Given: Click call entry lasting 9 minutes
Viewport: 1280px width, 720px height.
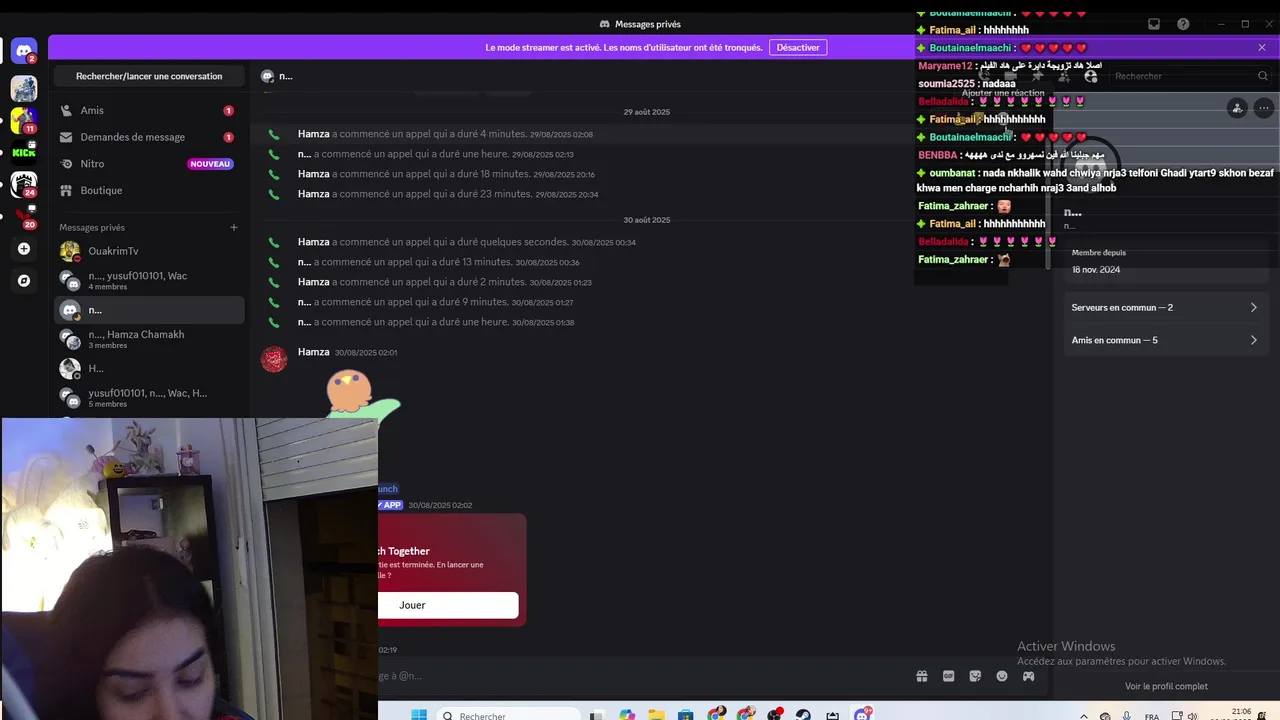Looking at the screenshot, I should [434, 302].
